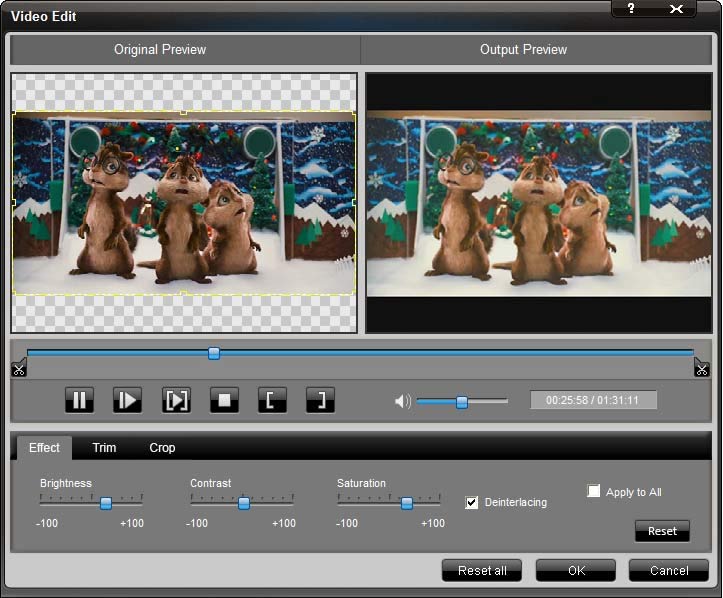Click the playback timecode field
Viewport: 723px width, 598px height.
pos(593,401)
